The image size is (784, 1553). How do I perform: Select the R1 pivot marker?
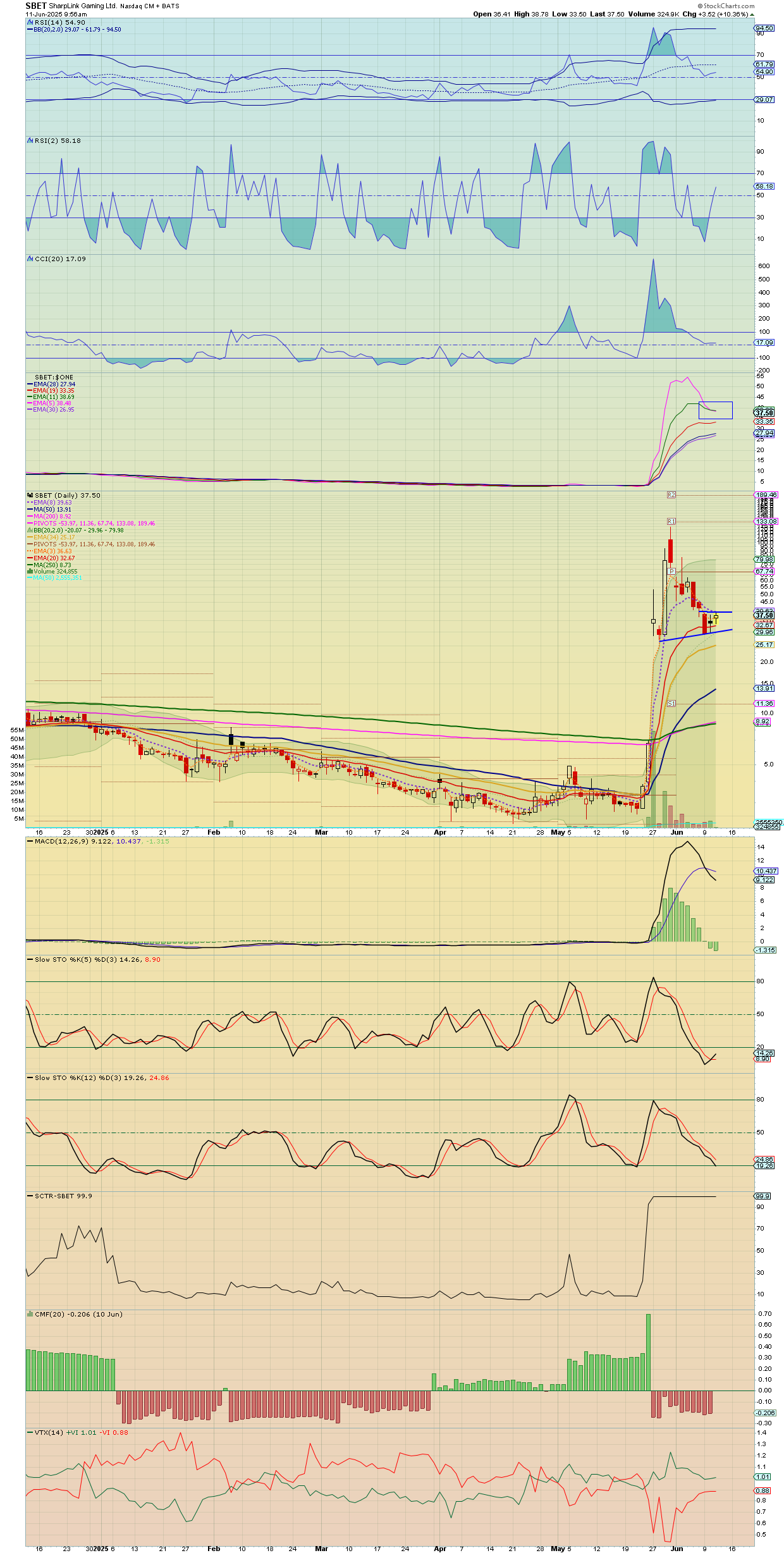tap(671, 521)
